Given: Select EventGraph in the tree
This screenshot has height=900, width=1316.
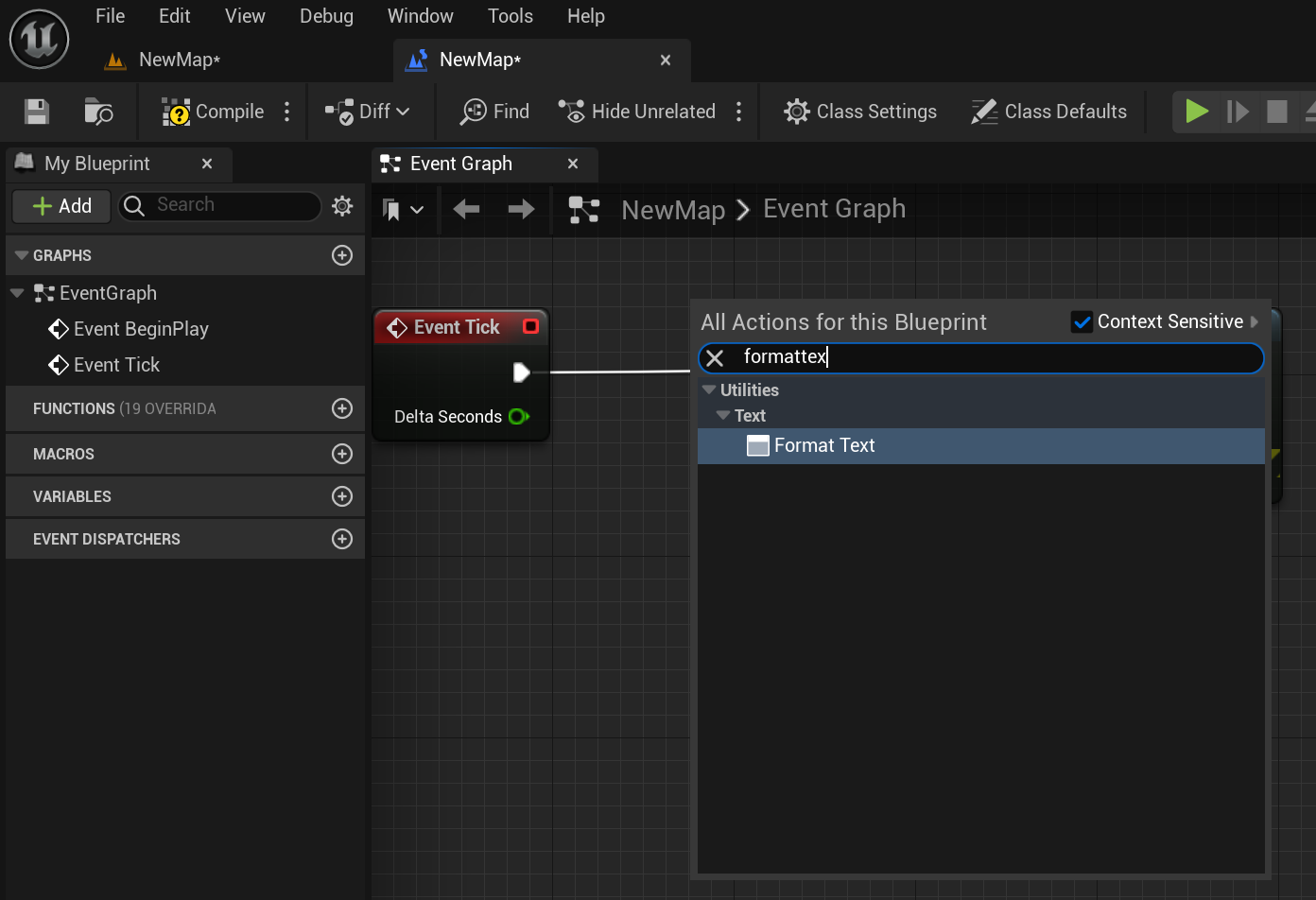Looking at the screenshot, I should click(108, 293).
